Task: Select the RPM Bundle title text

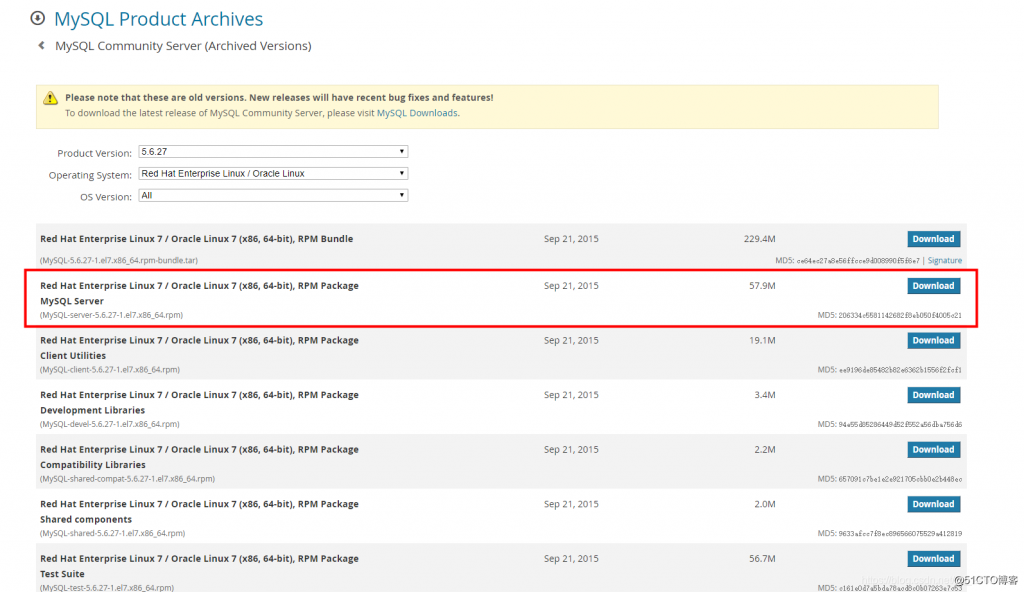Action: pyautogui.click(x=197, y=239)
